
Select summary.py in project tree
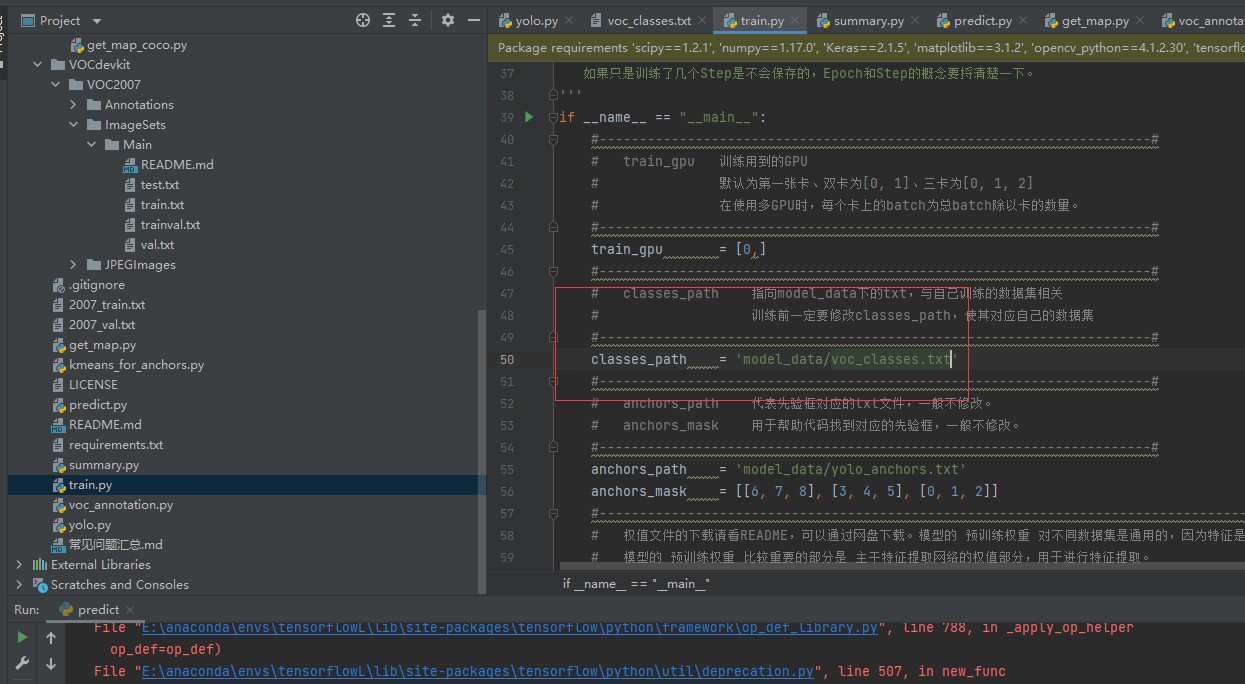coord(95,465)
